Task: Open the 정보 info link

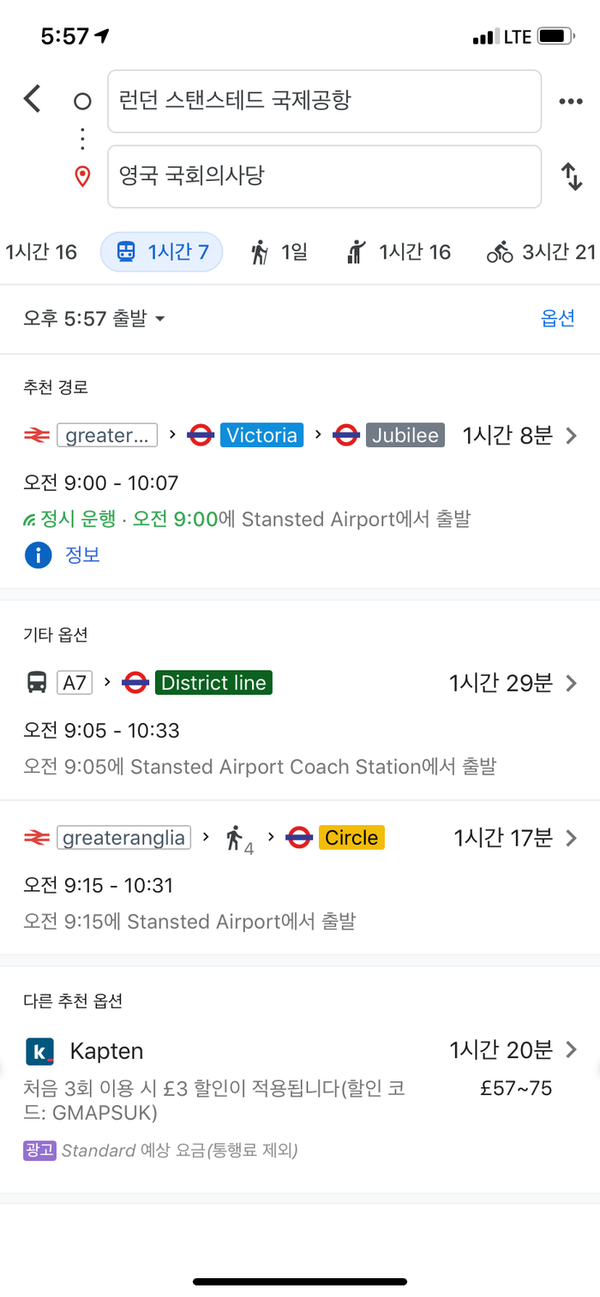Action: (82, 555)
